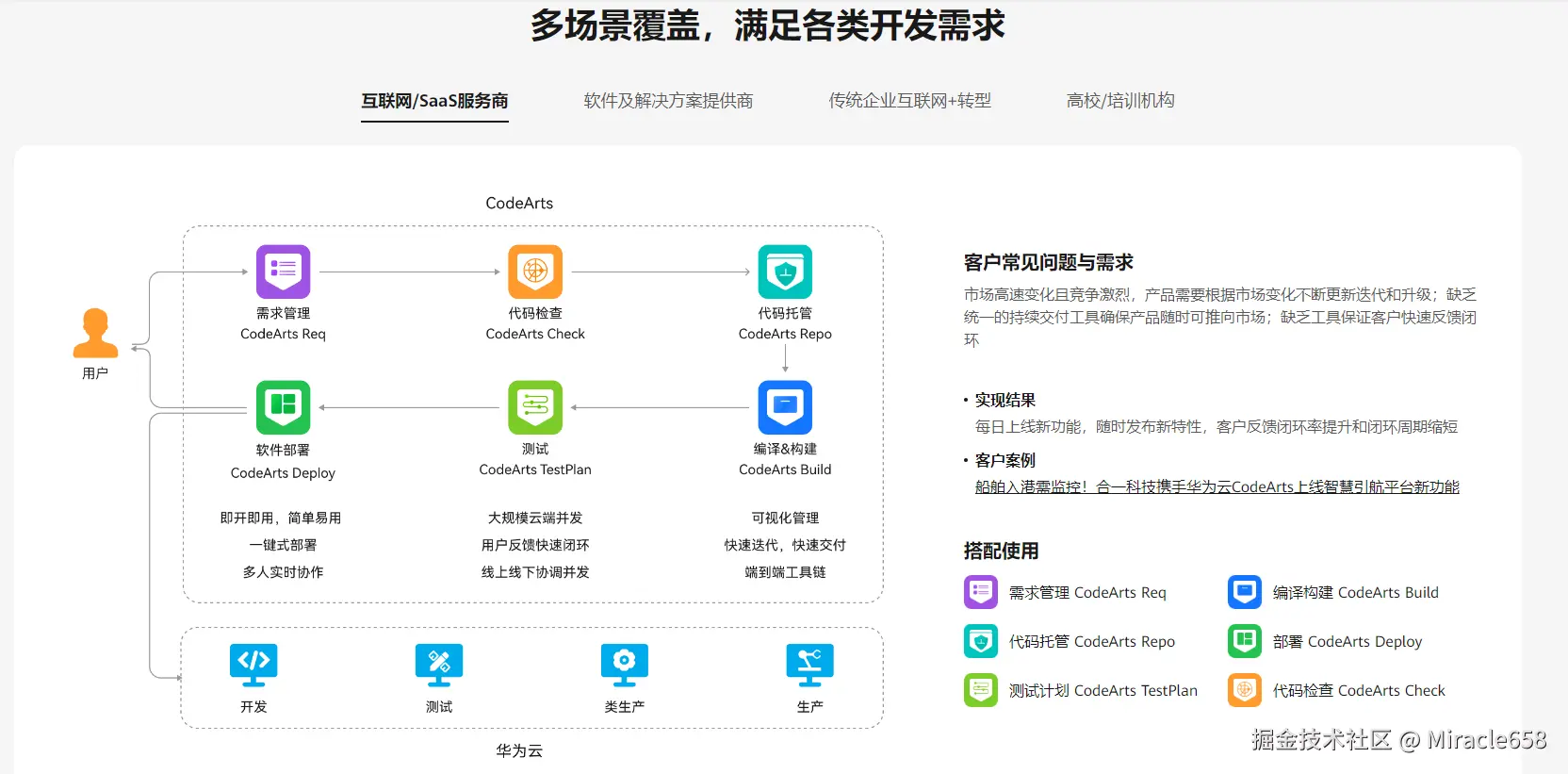The height and width of the screenshot is (774, 1568).
Task: Click the 代码托管 CodeArts Repo diagram icon
Action: pyautogui.click(x=785, y=272)
